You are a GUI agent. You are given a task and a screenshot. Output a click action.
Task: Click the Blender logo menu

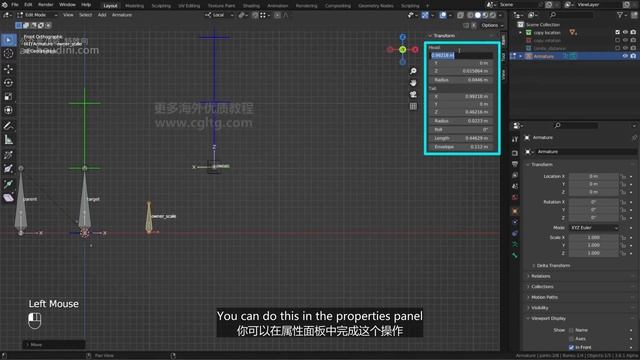pos(4,5)
